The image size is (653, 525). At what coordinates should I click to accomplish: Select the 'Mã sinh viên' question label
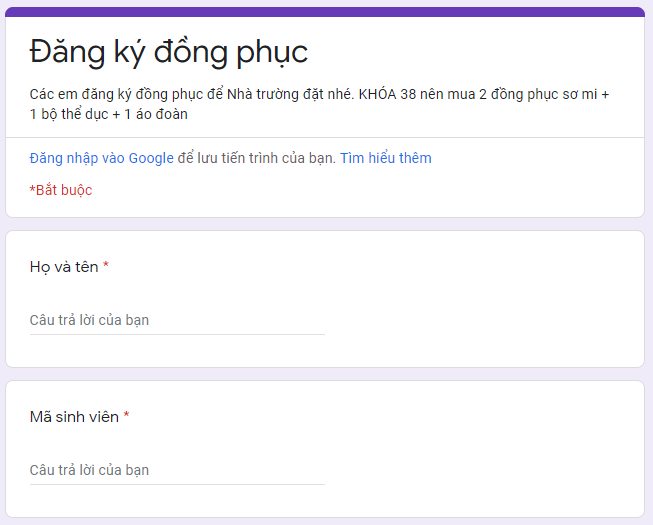click(x=74, y=417)
